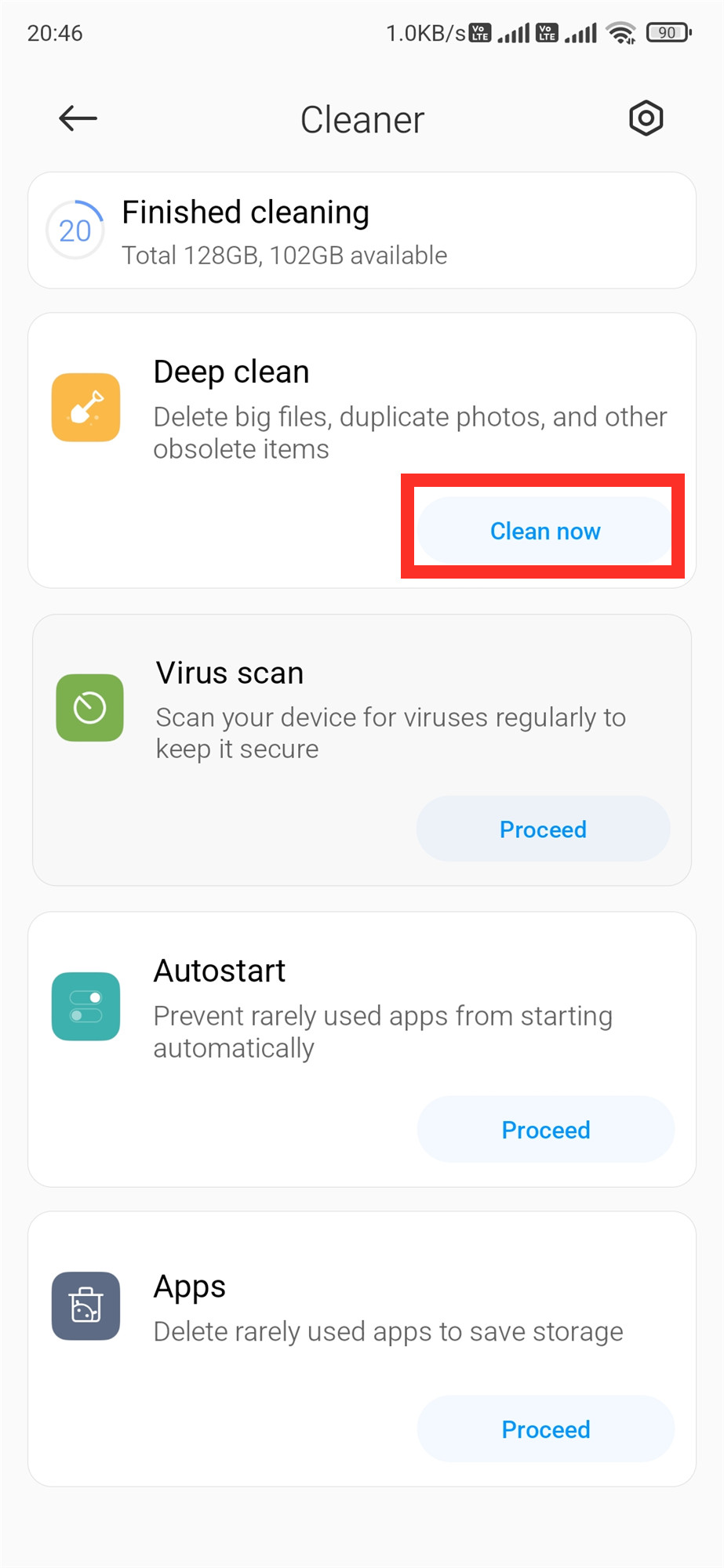Tap the battery icon in status bar
The height and width of the screenshot is (1568, 724).
[x=668, y=33]
